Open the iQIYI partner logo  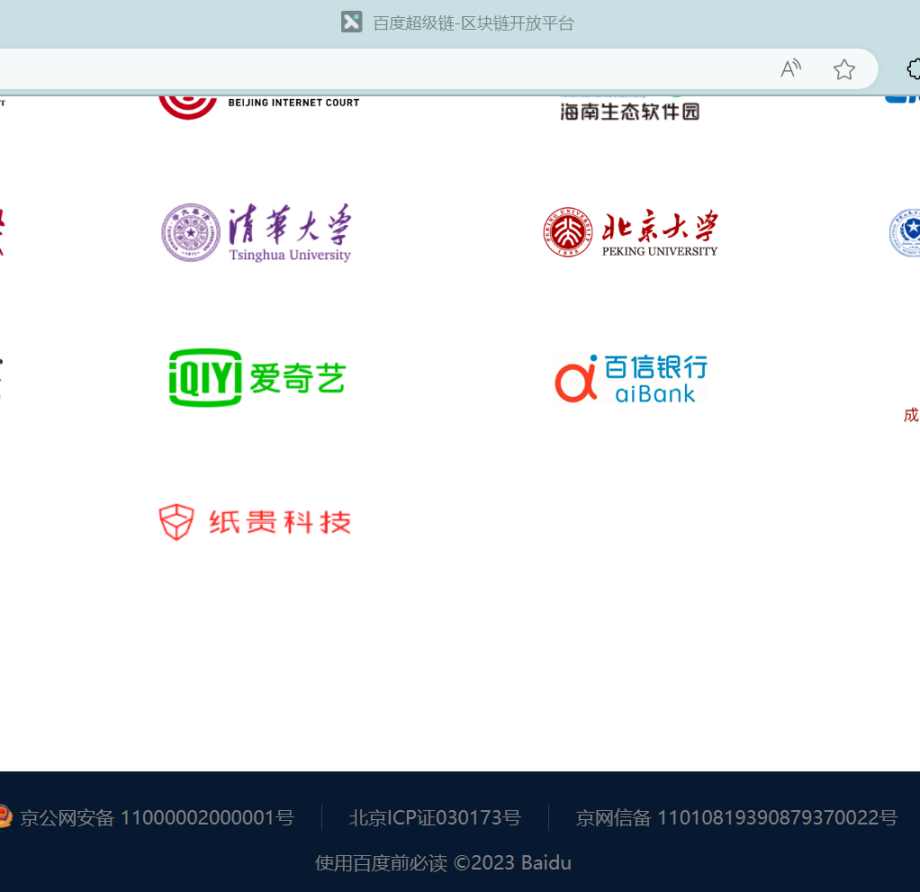coord(257,378)
